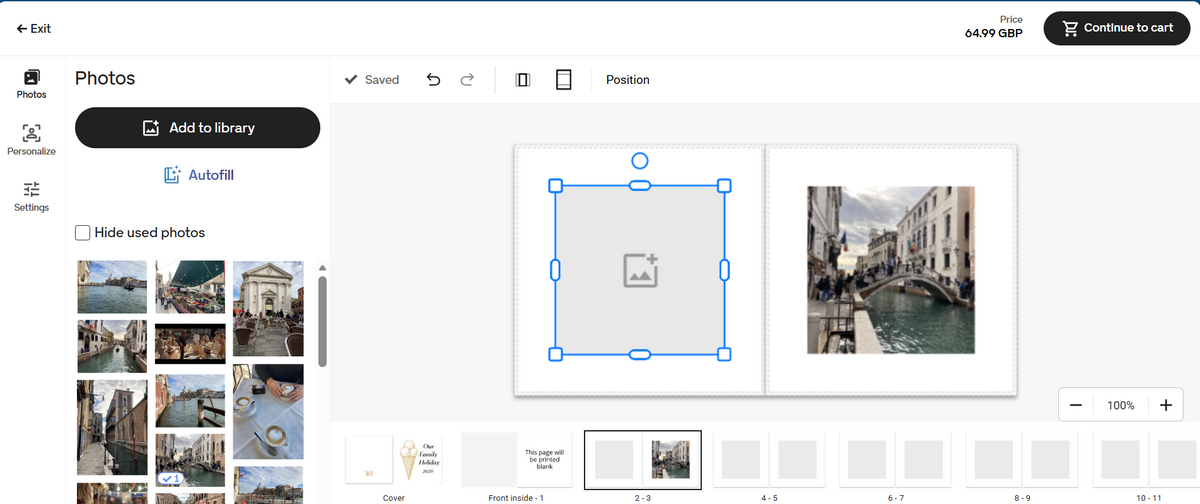Proceed with Continue to cart

tap(1116, 28)
